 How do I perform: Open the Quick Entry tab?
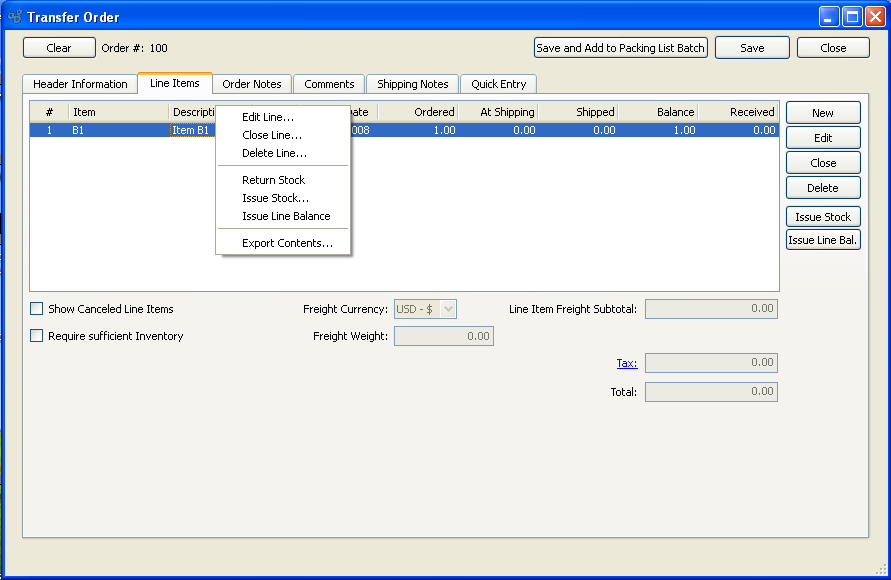498,84
